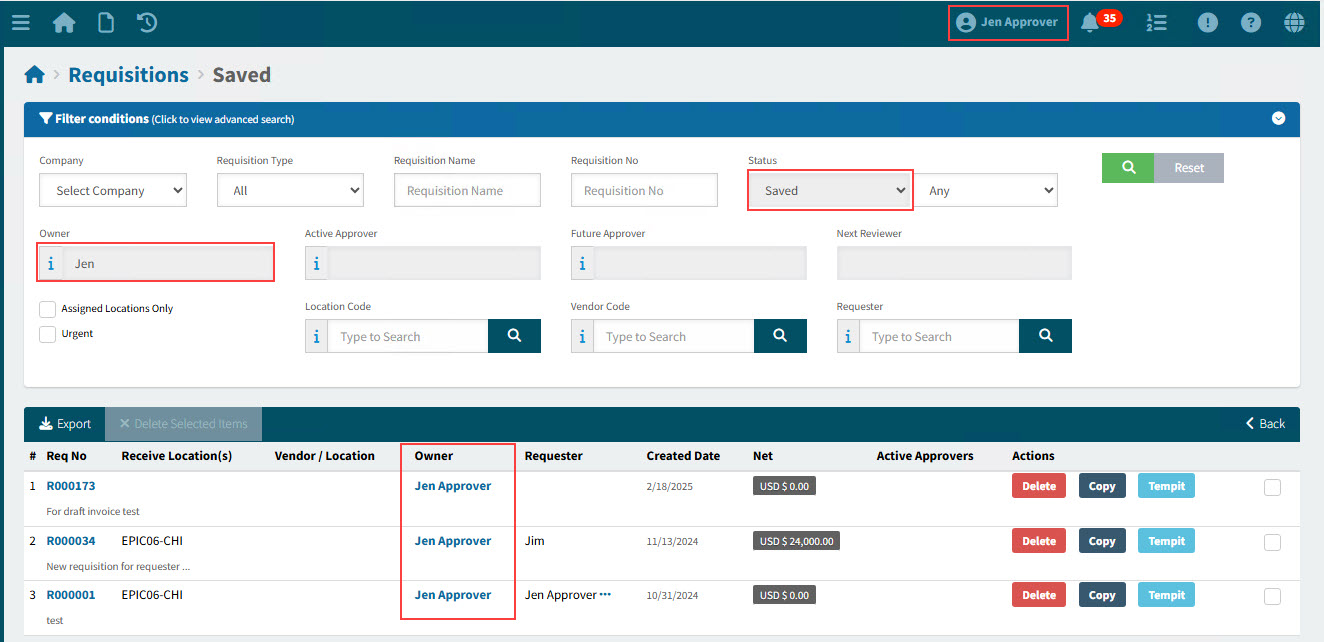Open the recent history icon
1324x642 pixels.
pos(147,22)
